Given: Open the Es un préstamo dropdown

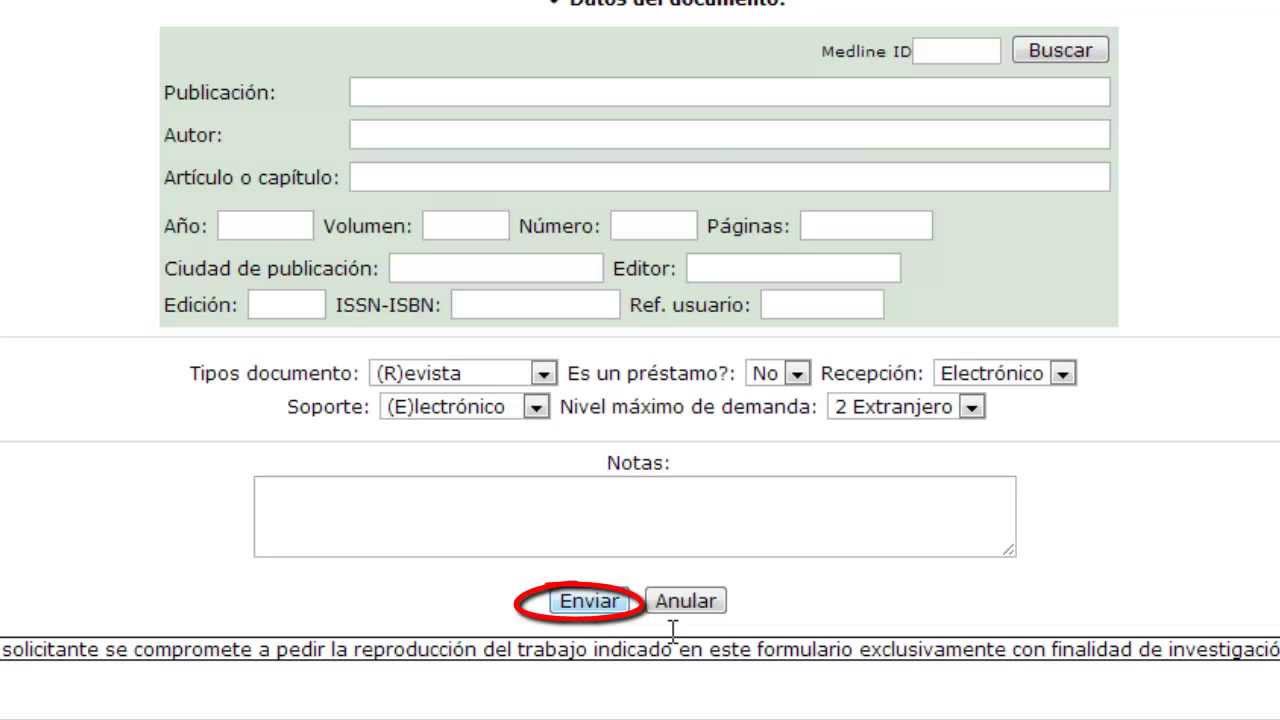Looking at the screenshot, I should 777,373.
